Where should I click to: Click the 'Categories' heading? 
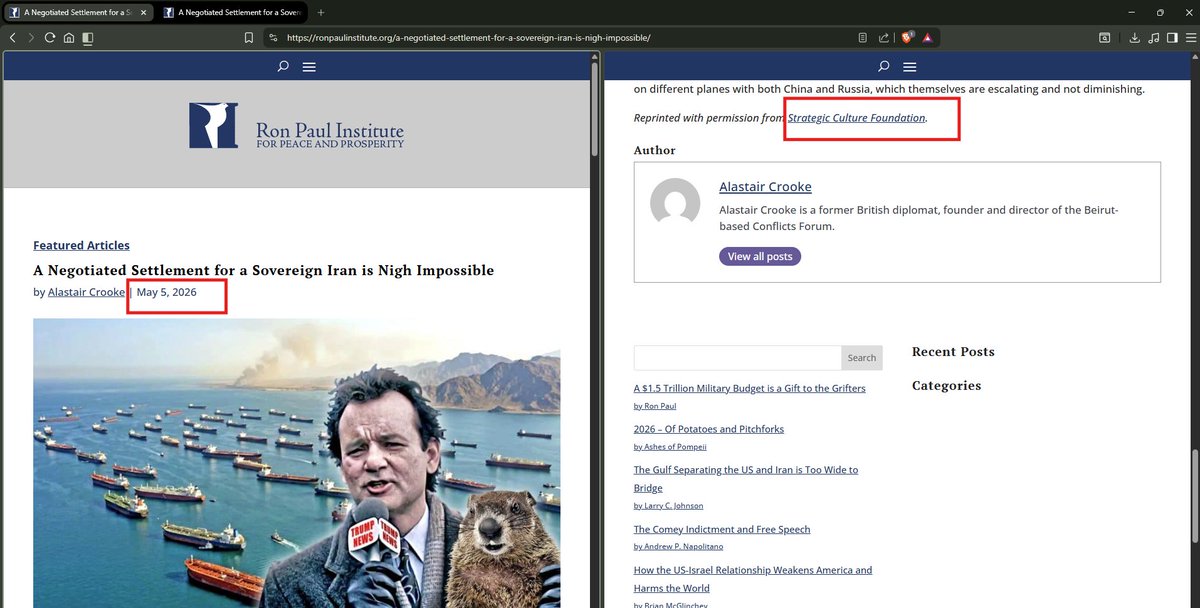[946, 385]
